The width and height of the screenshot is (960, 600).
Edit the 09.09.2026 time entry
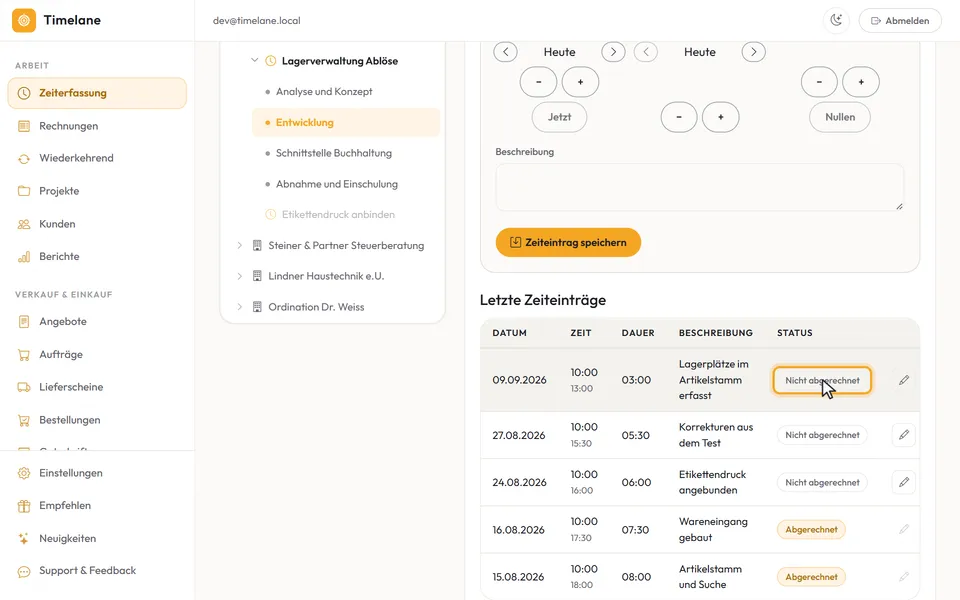tap(904, 380)
